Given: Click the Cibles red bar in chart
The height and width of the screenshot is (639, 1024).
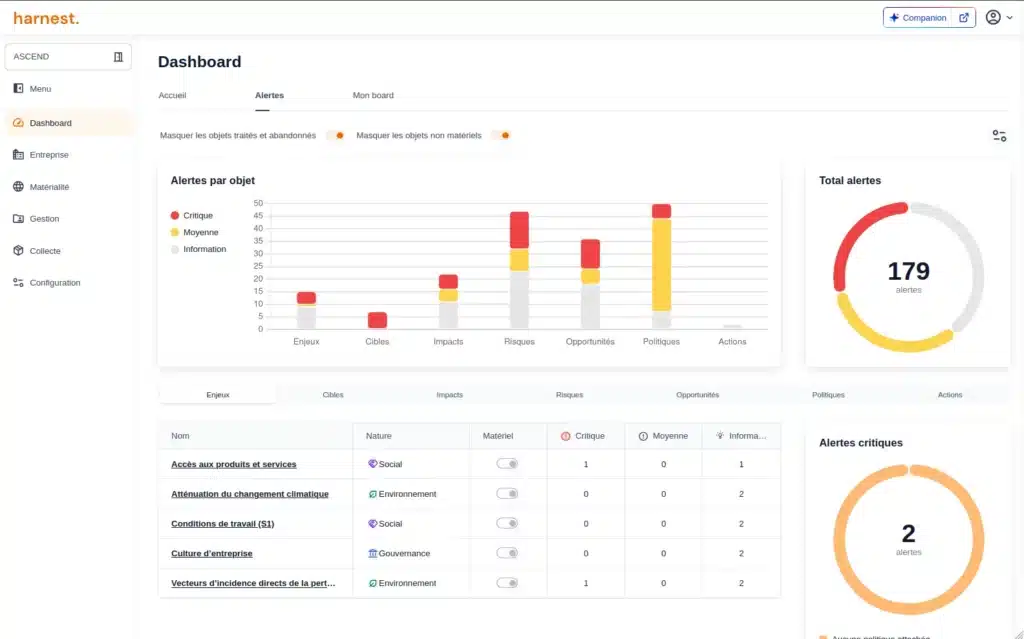Looking at the screenshot, I should tap(377, 320).
